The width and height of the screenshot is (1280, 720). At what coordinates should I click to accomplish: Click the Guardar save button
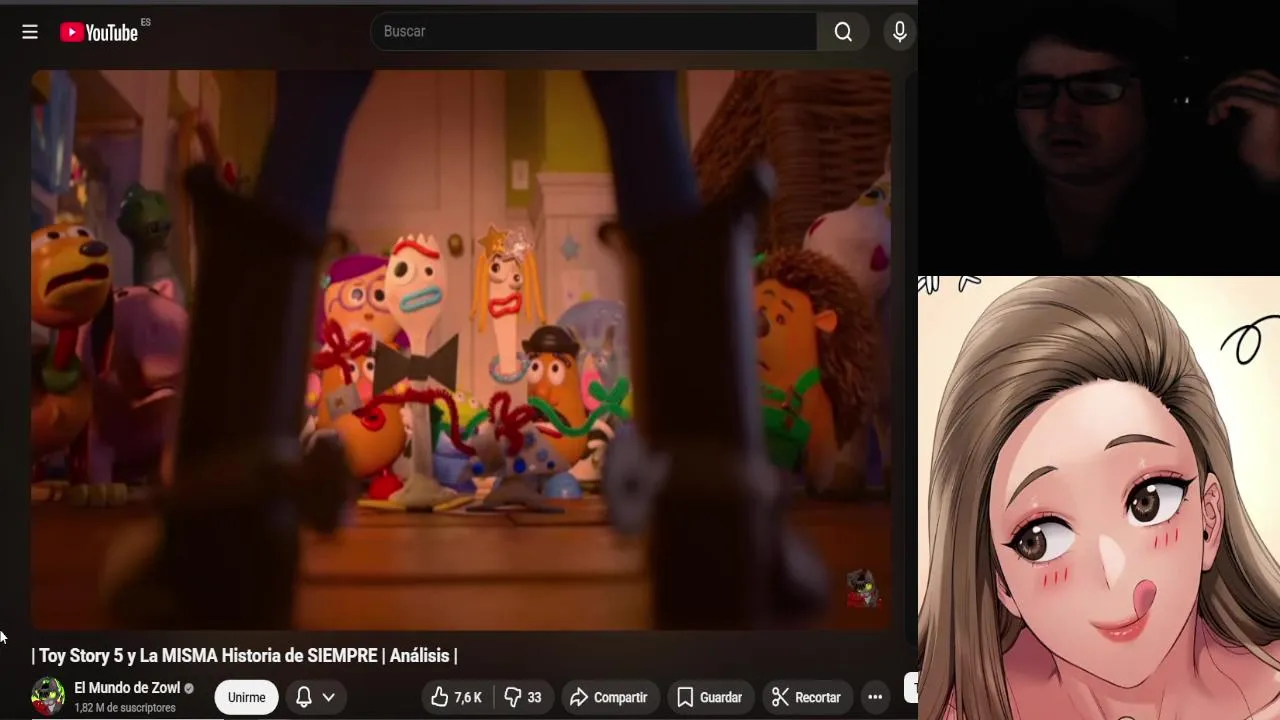click(709, 697)
